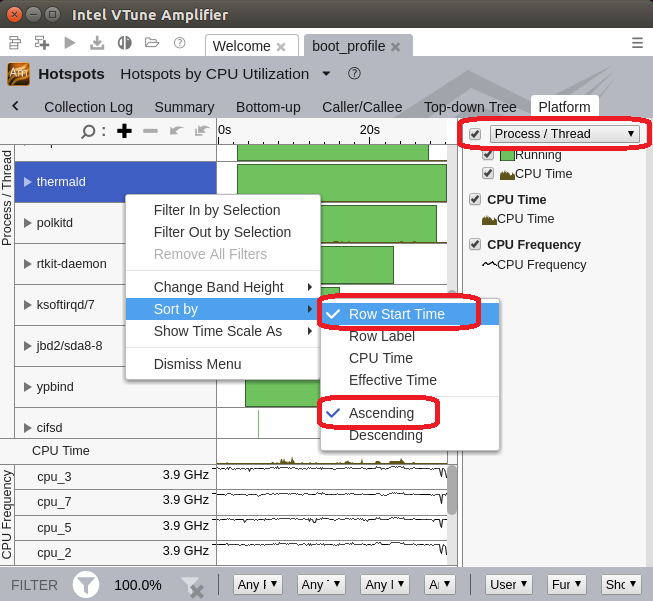Click the 20s mark on the timeline ruler
The image size is (653, 601).
[369, 130]
